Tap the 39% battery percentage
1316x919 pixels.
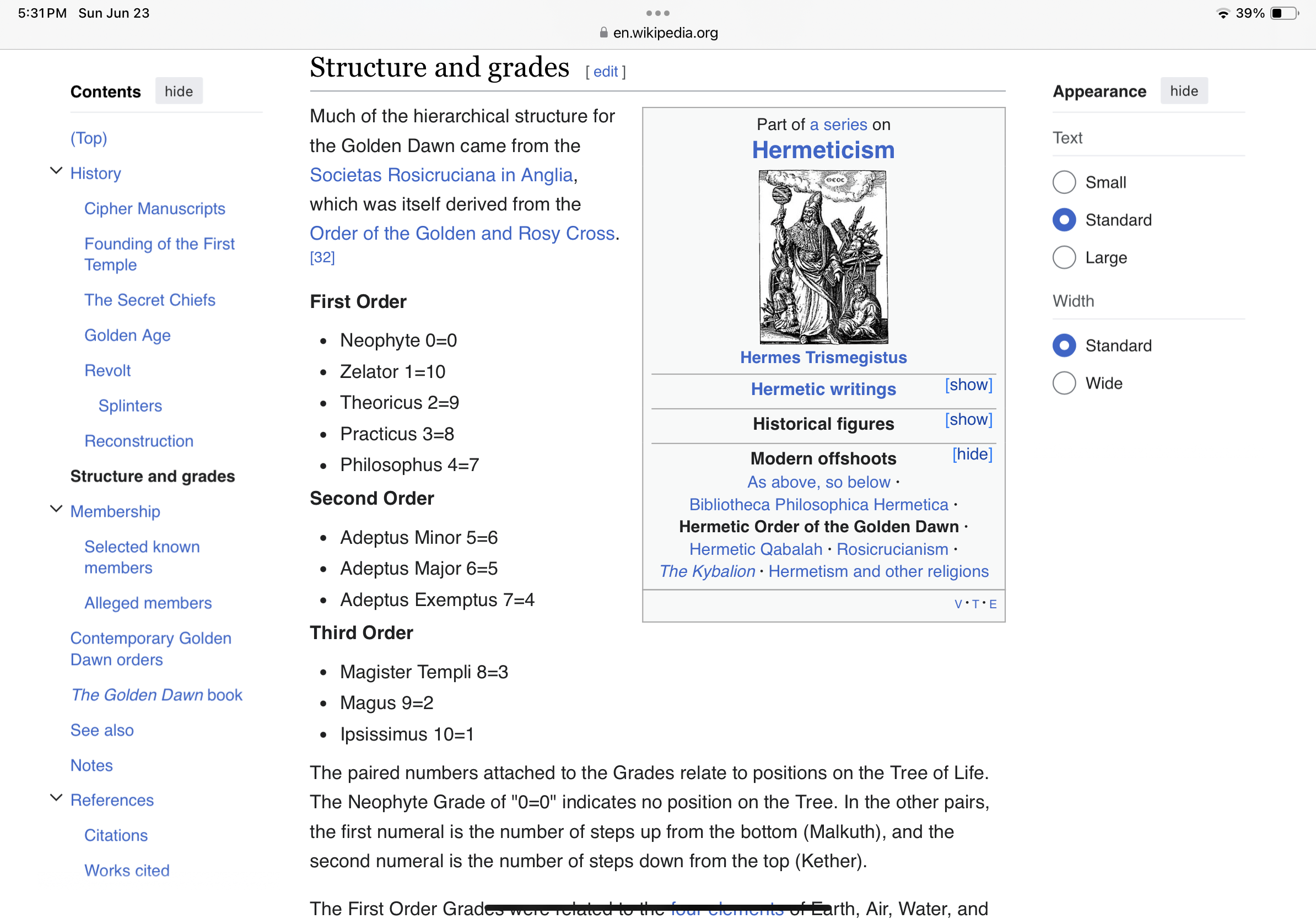coord(1249,13)
